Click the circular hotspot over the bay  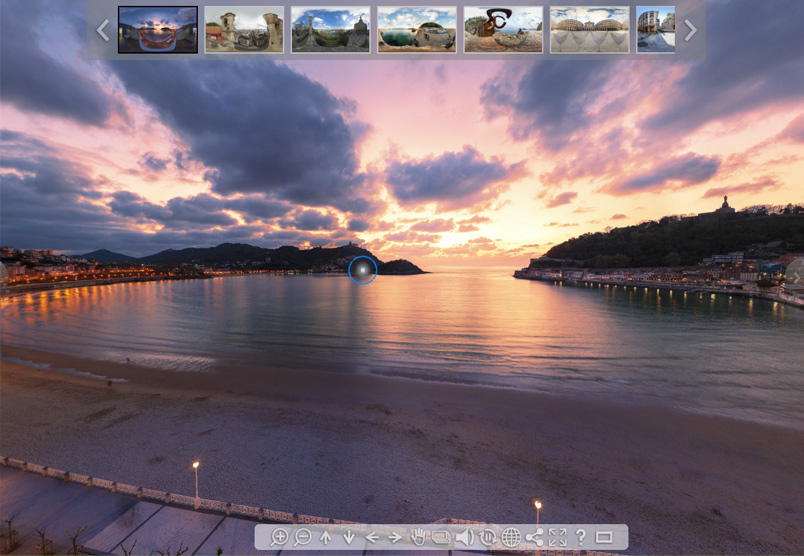point(363,270)
